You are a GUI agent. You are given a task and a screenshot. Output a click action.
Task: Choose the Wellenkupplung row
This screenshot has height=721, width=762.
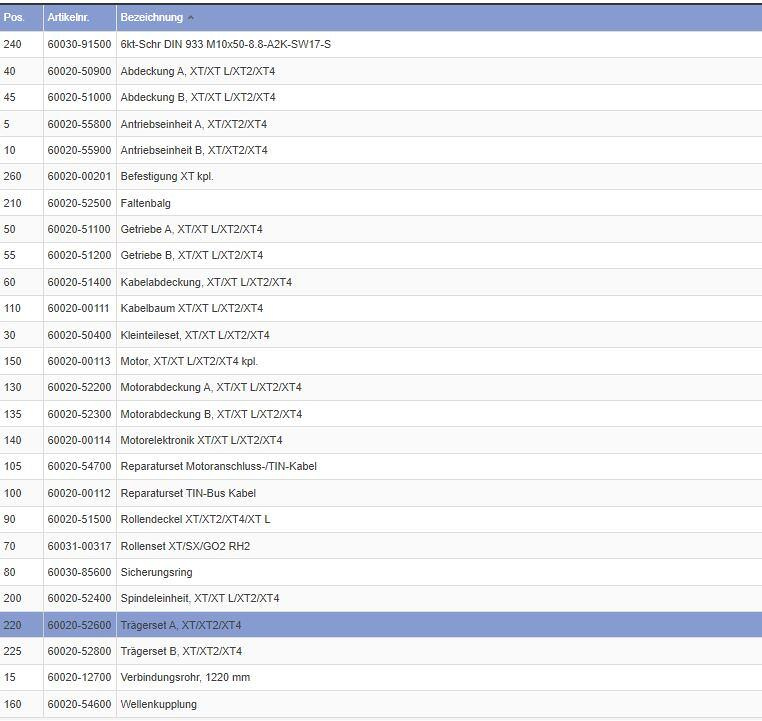coord(158,704)
